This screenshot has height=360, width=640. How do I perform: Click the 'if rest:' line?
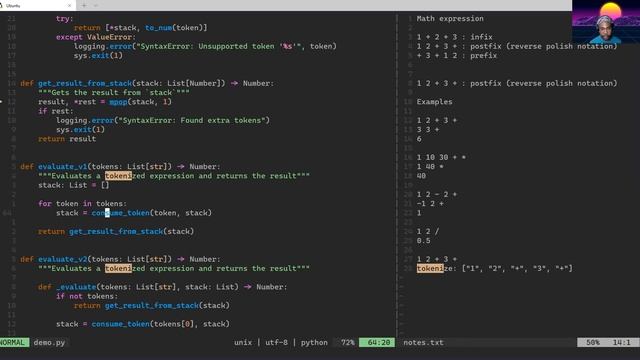[56, 111]
